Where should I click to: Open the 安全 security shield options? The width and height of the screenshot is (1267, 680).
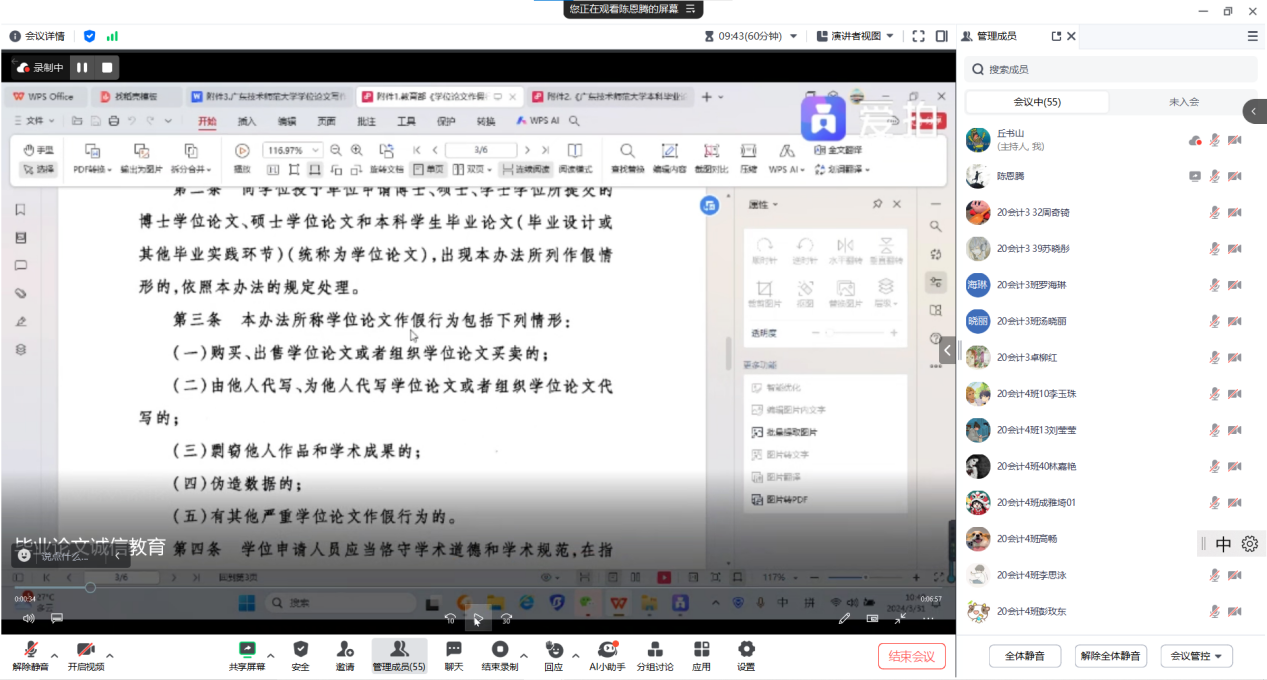(x=300, y=654)
